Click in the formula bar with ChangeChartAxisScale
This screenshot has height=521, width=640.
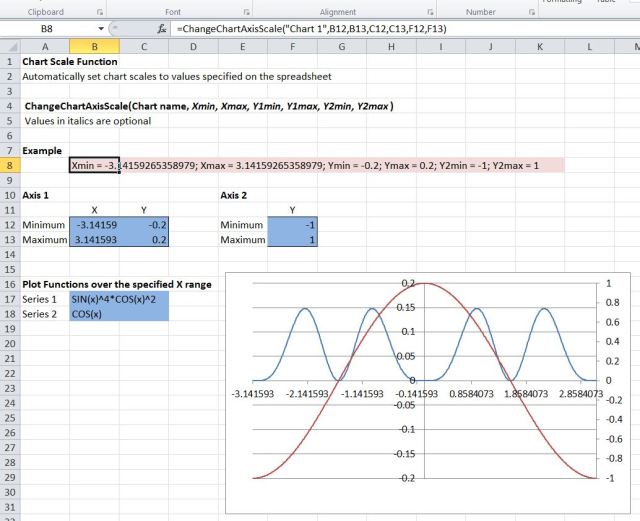coord(400,30)
